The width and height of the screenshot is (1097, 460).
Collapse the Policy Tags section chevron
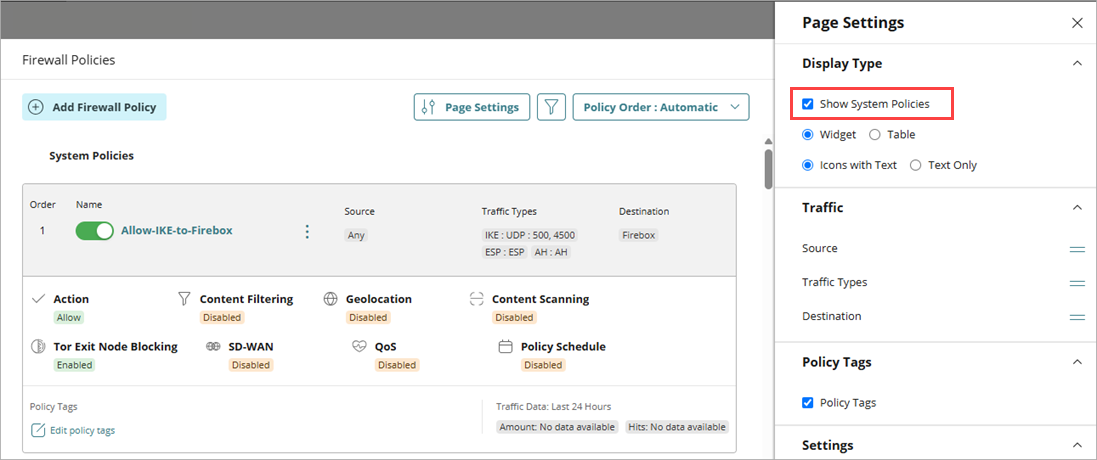(1077, 362)
